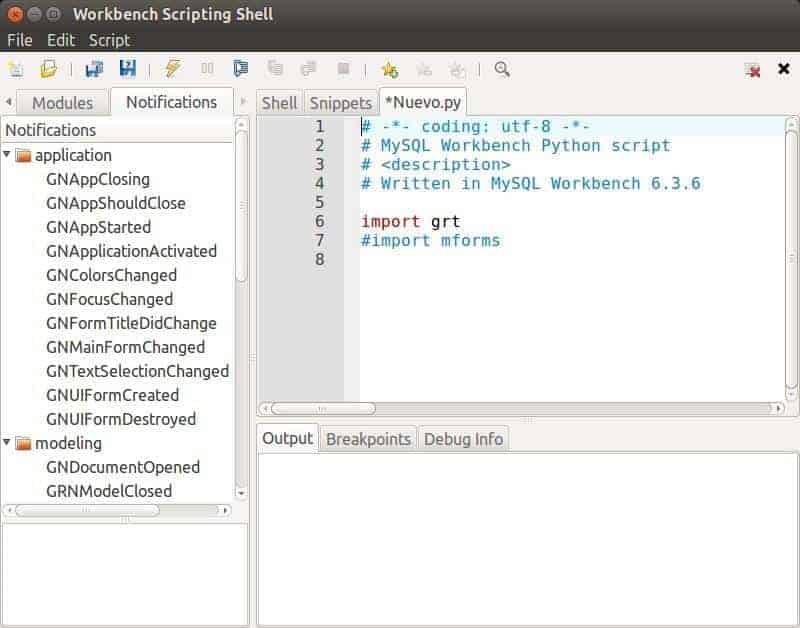
Task: Click right arrow of tree horizontal scrollbar
Action: coord(225,510)
